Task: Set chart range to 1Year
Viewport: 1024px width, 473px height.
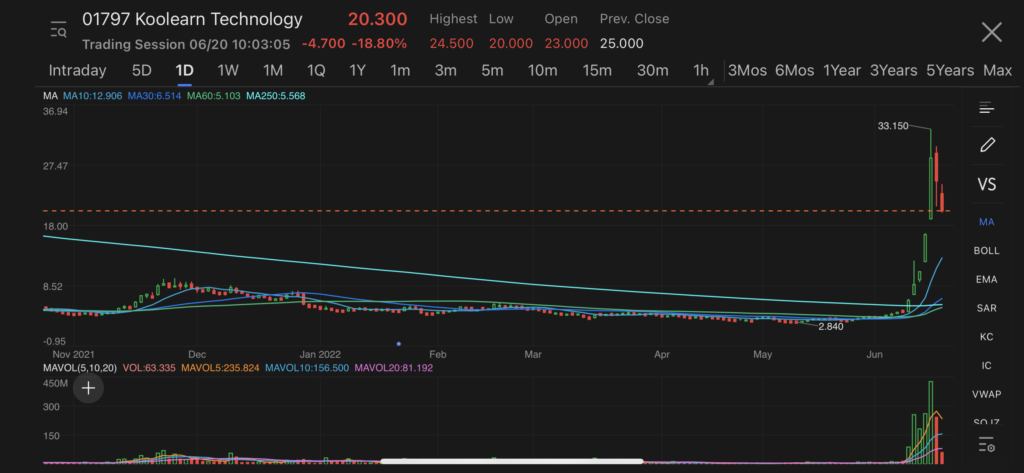Action: 841,71
